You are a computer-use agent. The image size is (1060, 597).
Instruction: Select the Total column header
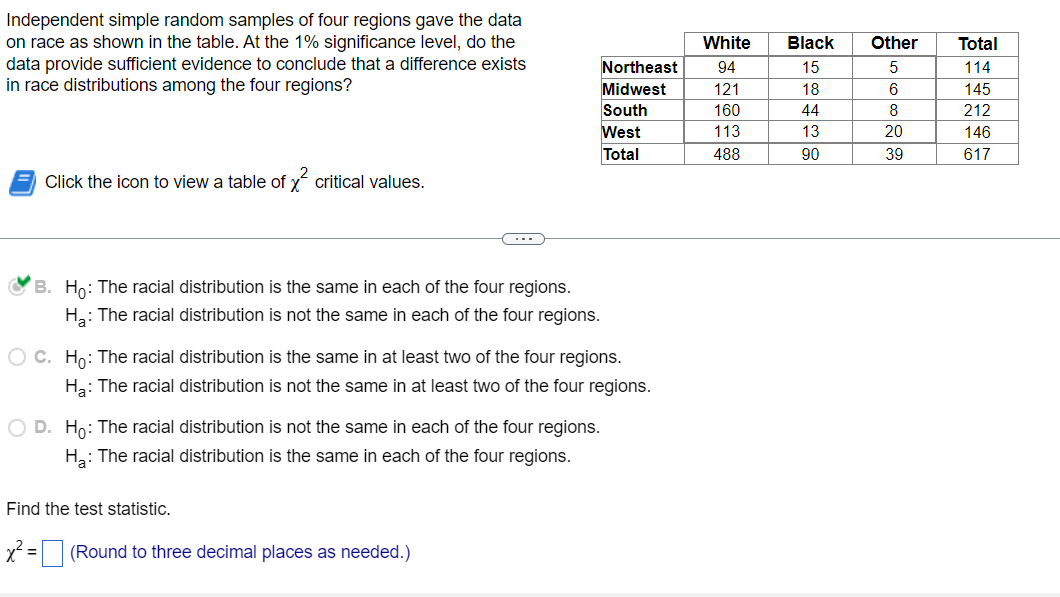978,43
